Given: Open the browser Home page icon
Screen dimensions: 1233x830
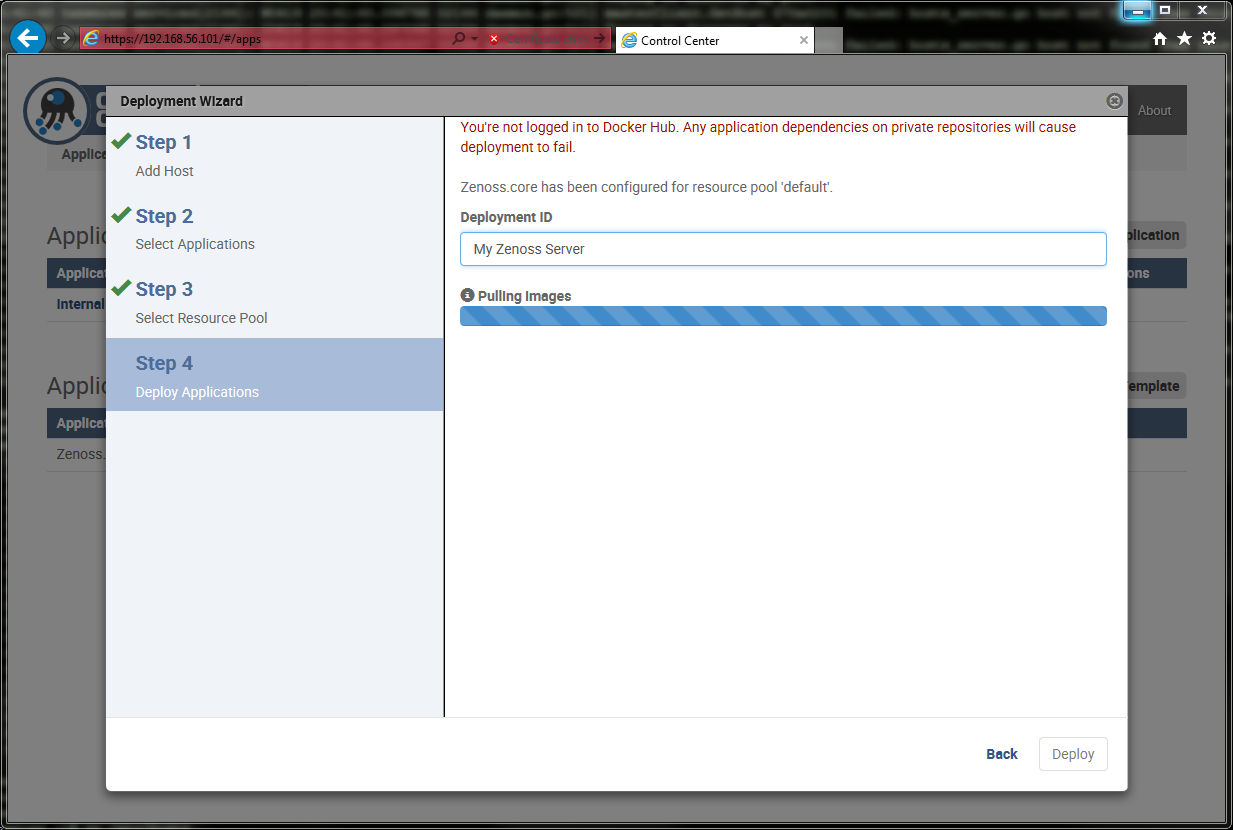Looking at the screenshot, I should [x=1160, y=38].
